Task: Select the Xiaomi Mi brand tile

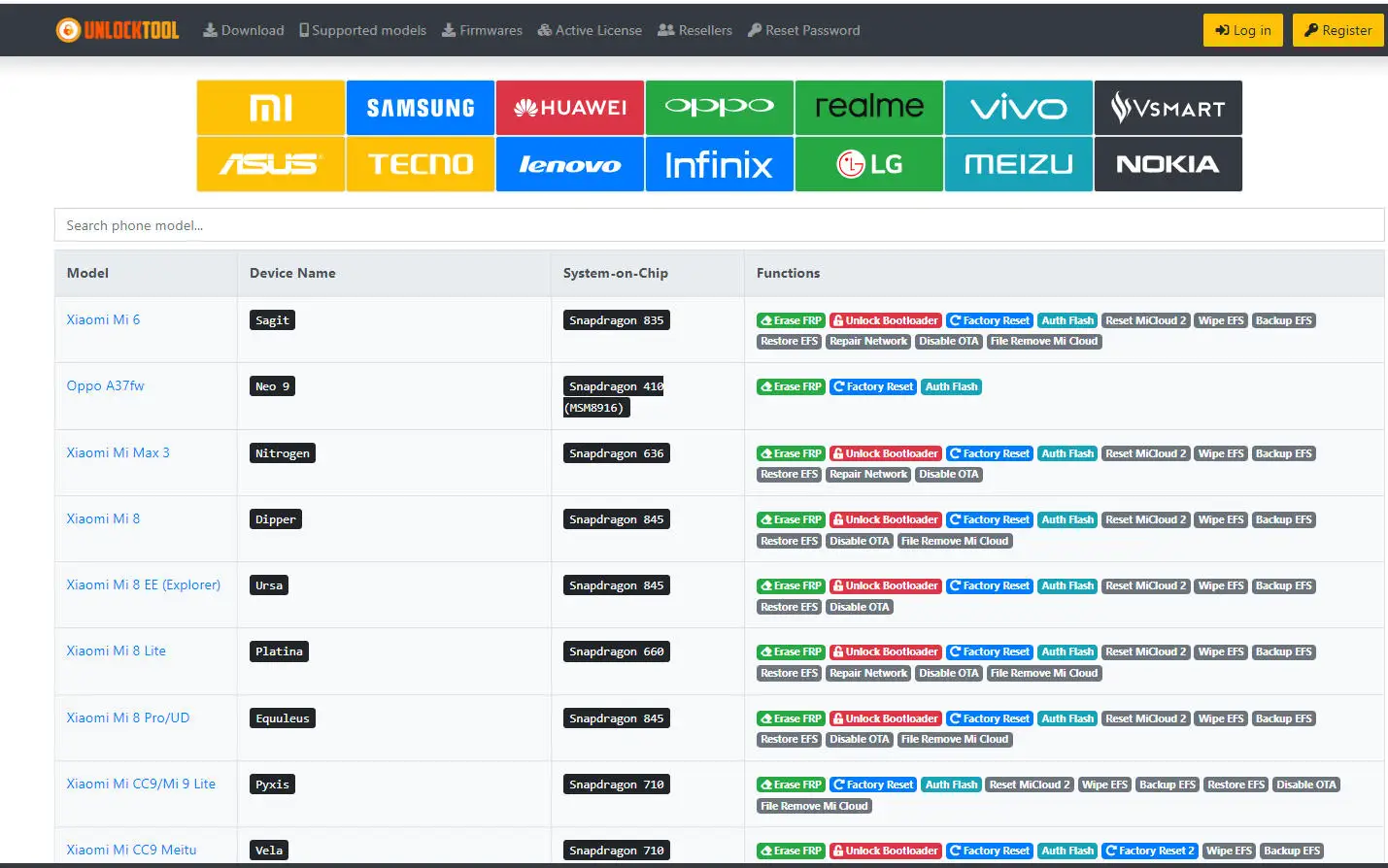Action: pos(271,108)
